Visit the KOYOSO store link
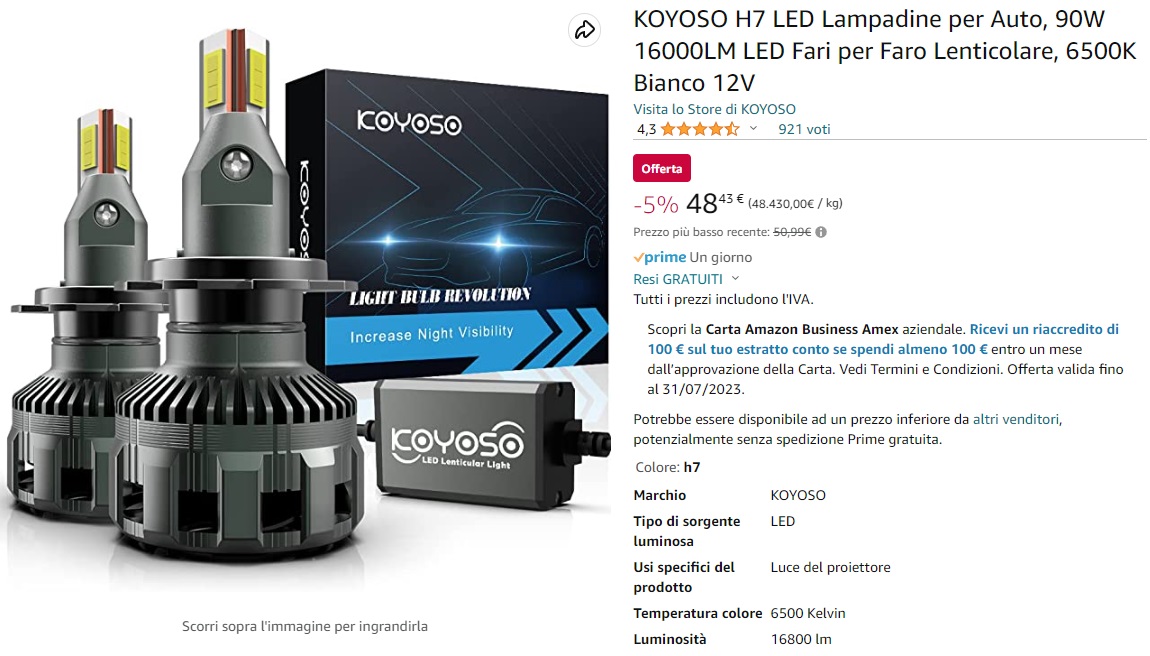The height and width of the screenshot is (656, 1150). 714,109
